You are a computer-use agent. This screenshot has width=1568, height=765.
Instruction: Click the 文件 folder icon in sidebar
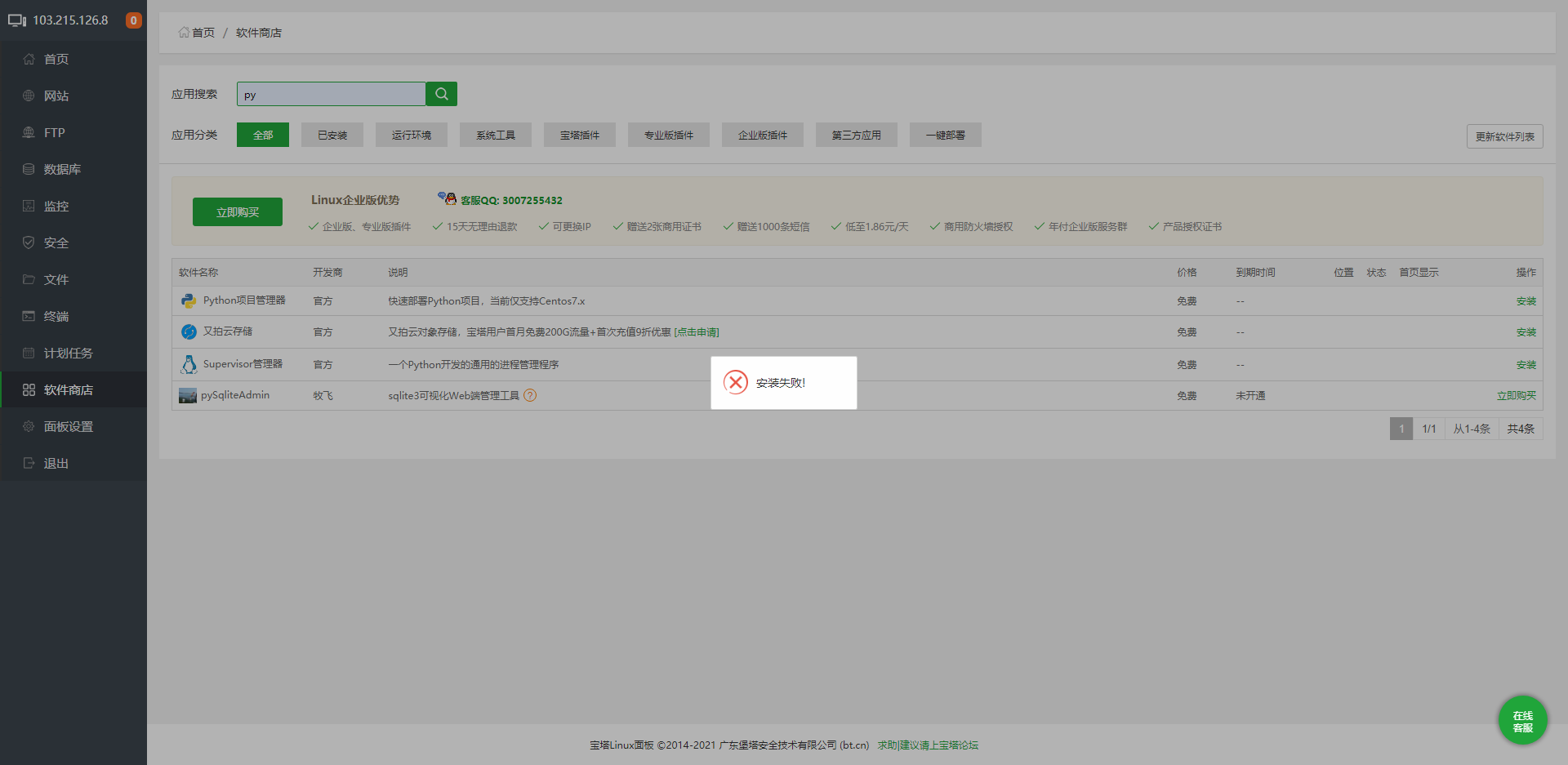pos(29,279)
